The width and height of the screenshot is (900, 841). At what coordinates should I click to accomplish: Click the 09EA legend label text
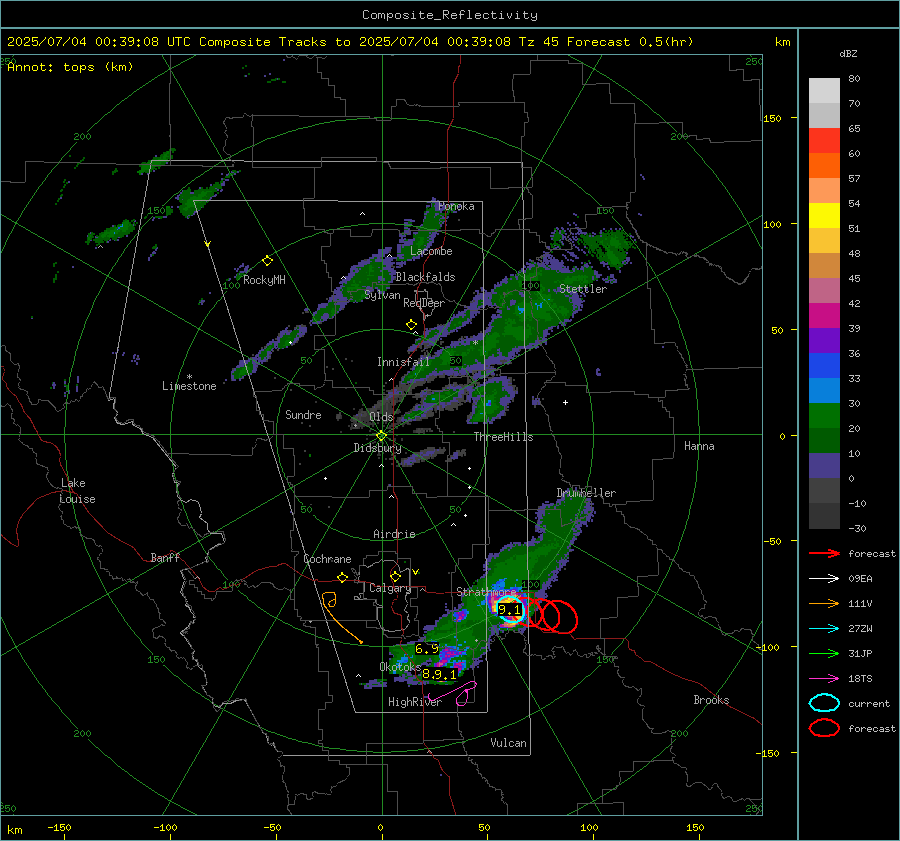860,579
